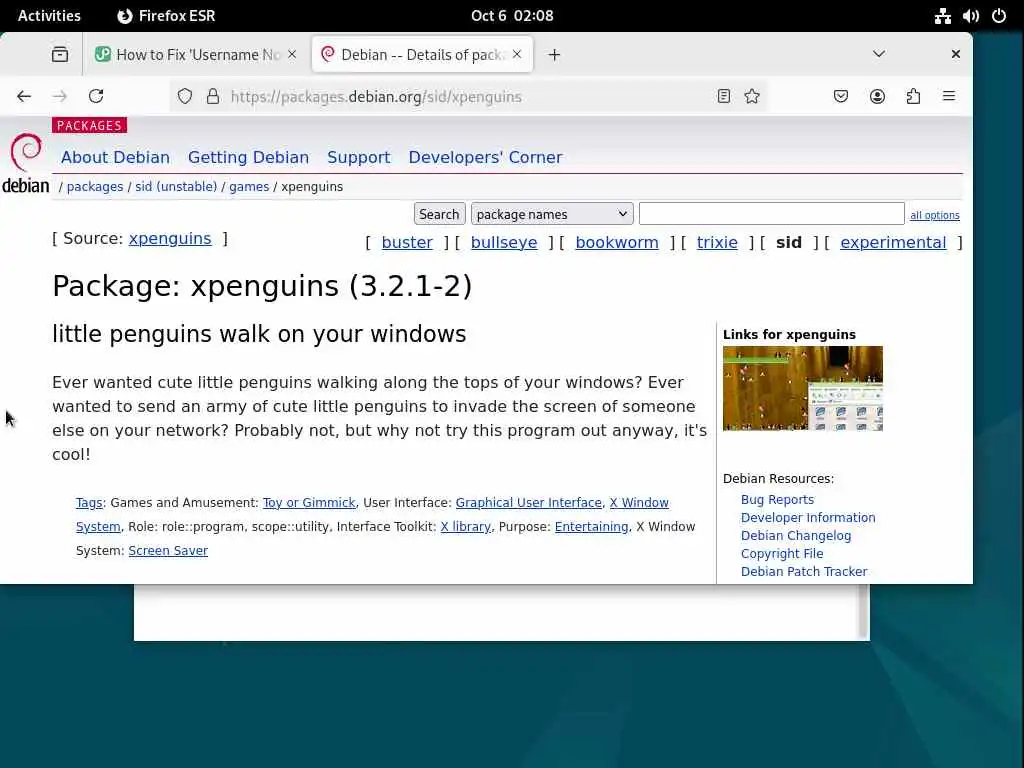
Task: Open 'Graphical User Interface' tag
Action: point(528,503)
